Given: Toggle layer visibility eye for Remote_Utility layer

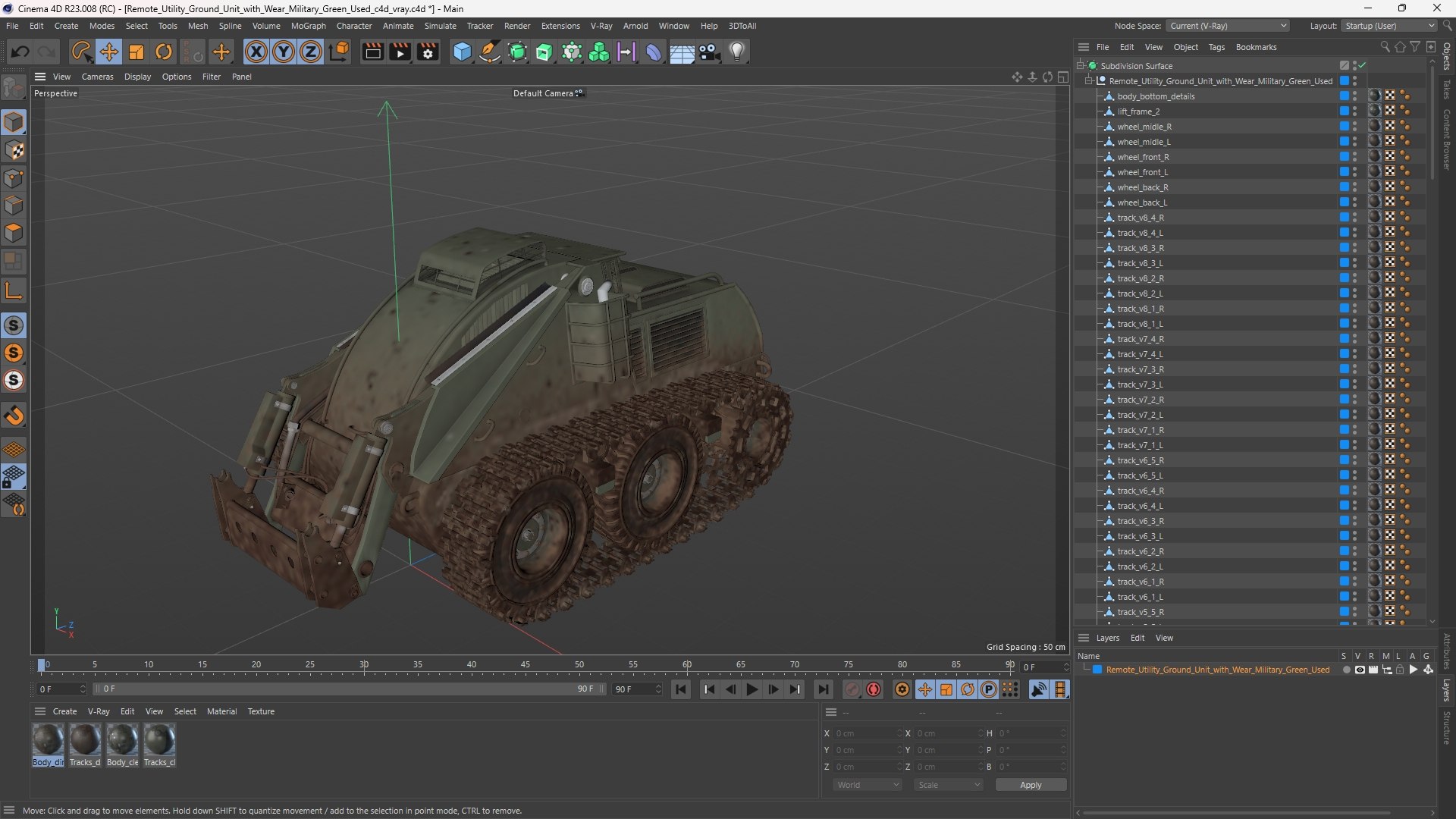Looking at the screenshot, I should (x=1360, y=670).
